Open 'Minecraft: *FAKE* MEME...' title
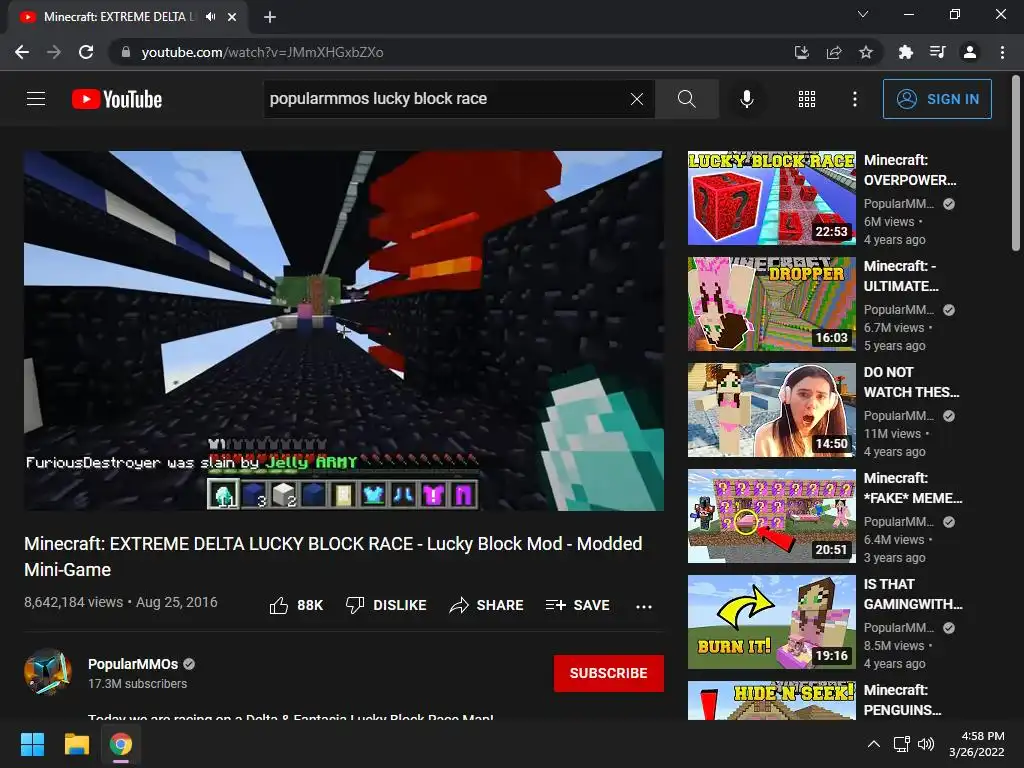The height and width of the screenshot is (768, 1024). coord(913,488)
